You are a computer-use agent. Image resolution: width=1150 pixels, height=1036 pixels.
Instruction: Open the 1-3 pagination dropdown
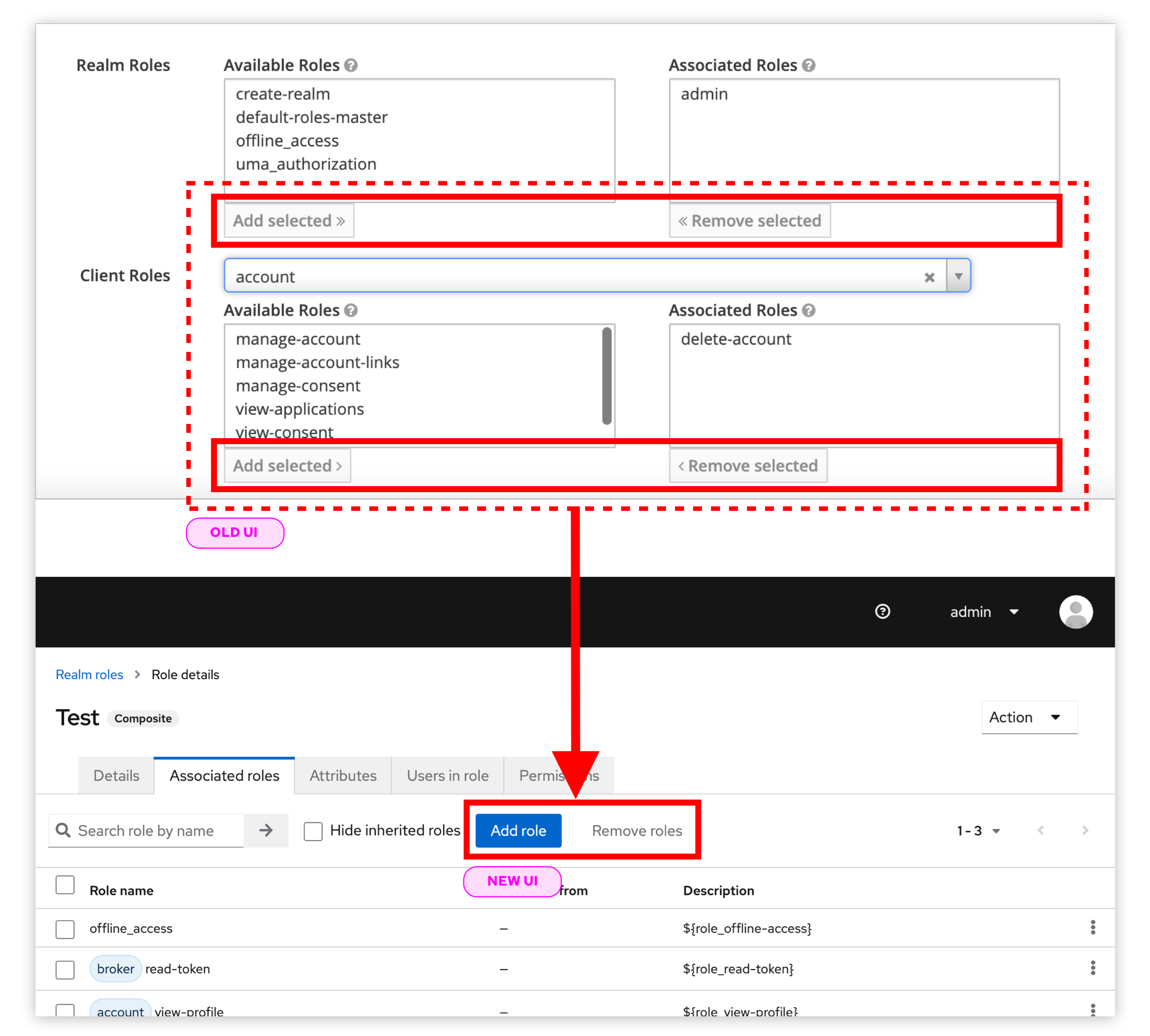pyautogui.click(x=978, y=831)
